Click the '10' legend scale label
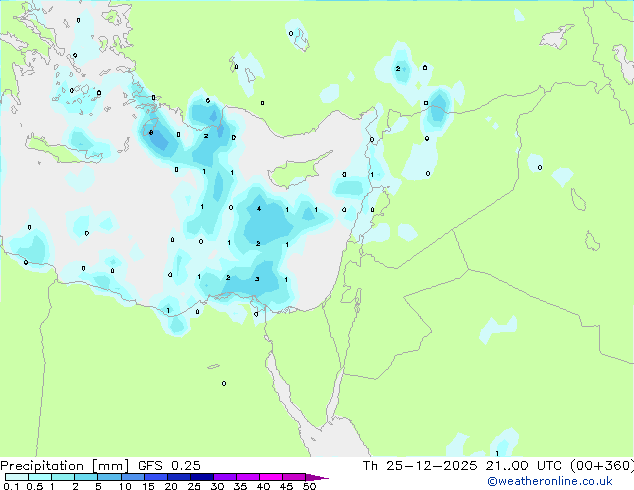The width and height of the screenshot is (634, 490). tap(125, 486)
